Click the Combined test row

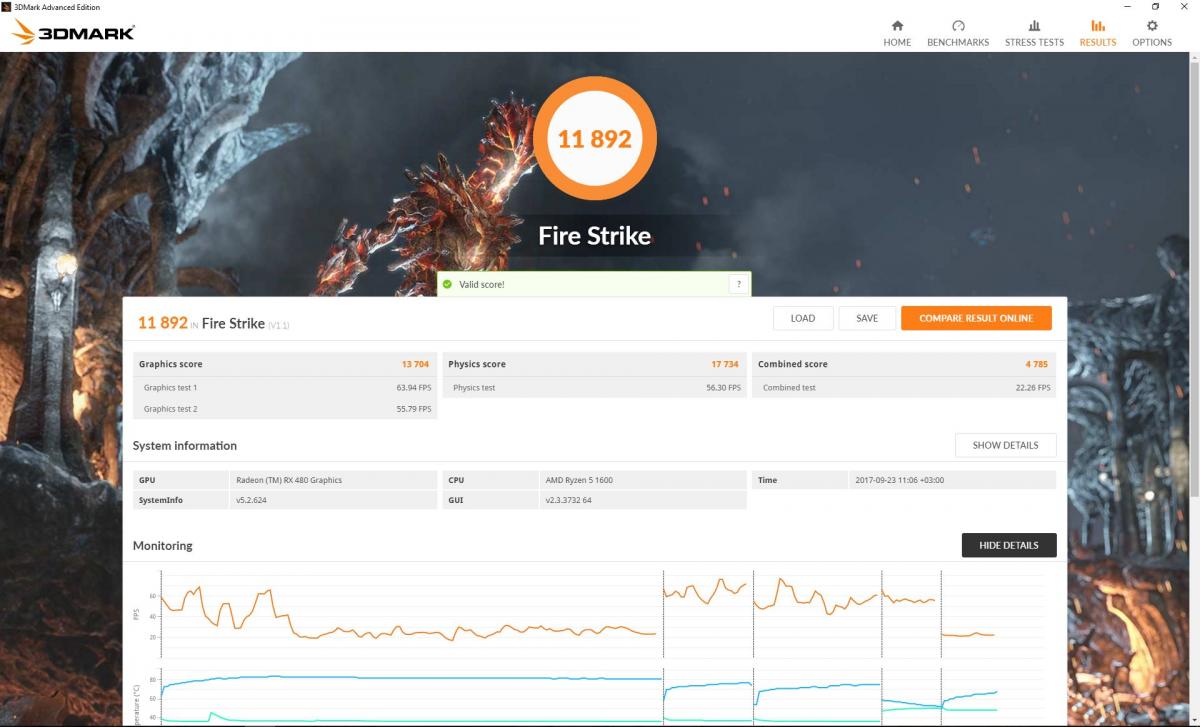[x=904, y=387]
